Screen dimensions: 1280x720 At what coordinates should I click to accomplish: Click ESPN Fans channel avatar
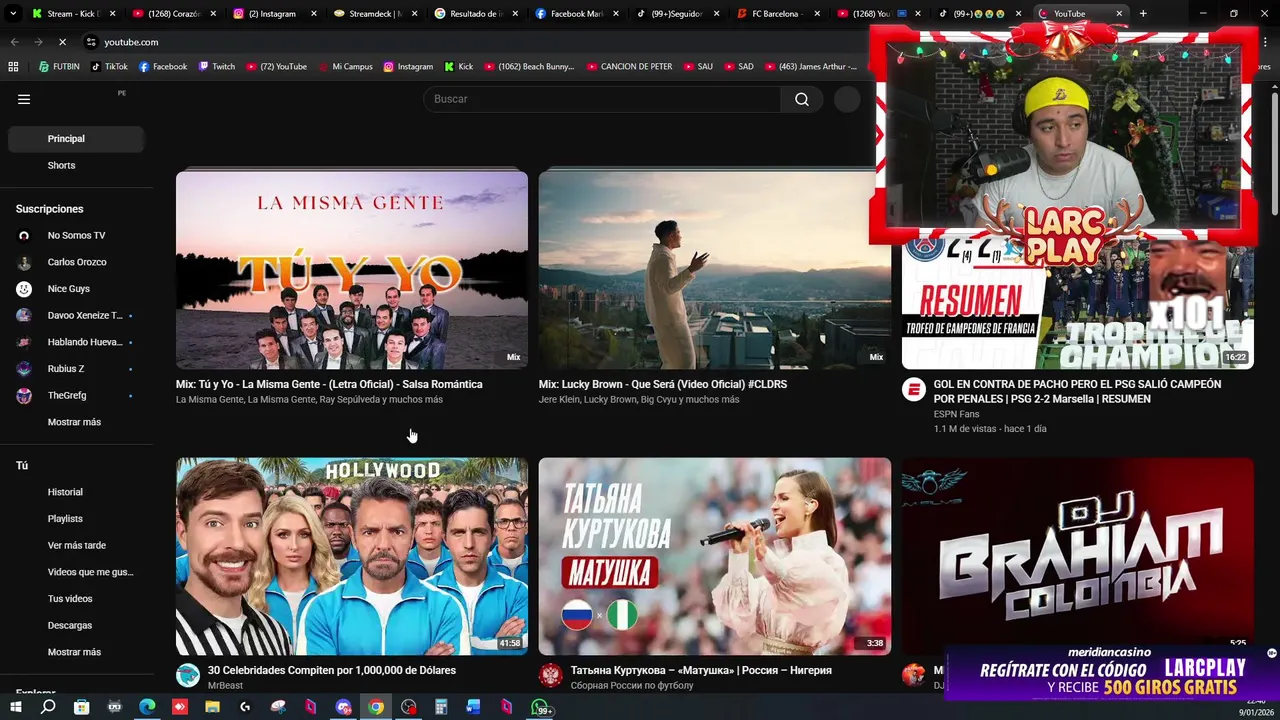(x=914, y=390)
